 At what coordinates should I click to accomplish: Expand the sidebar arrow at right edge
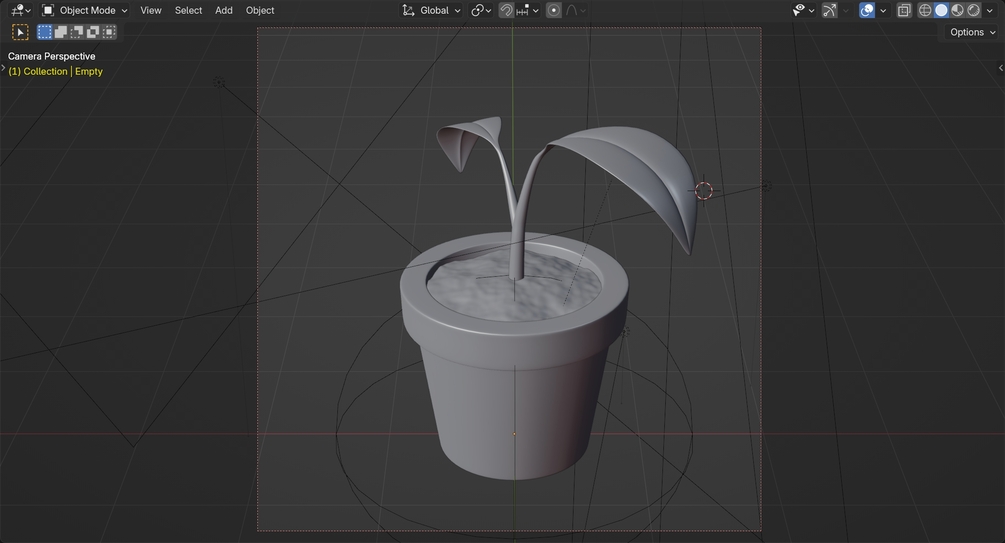coord(1001,68)
